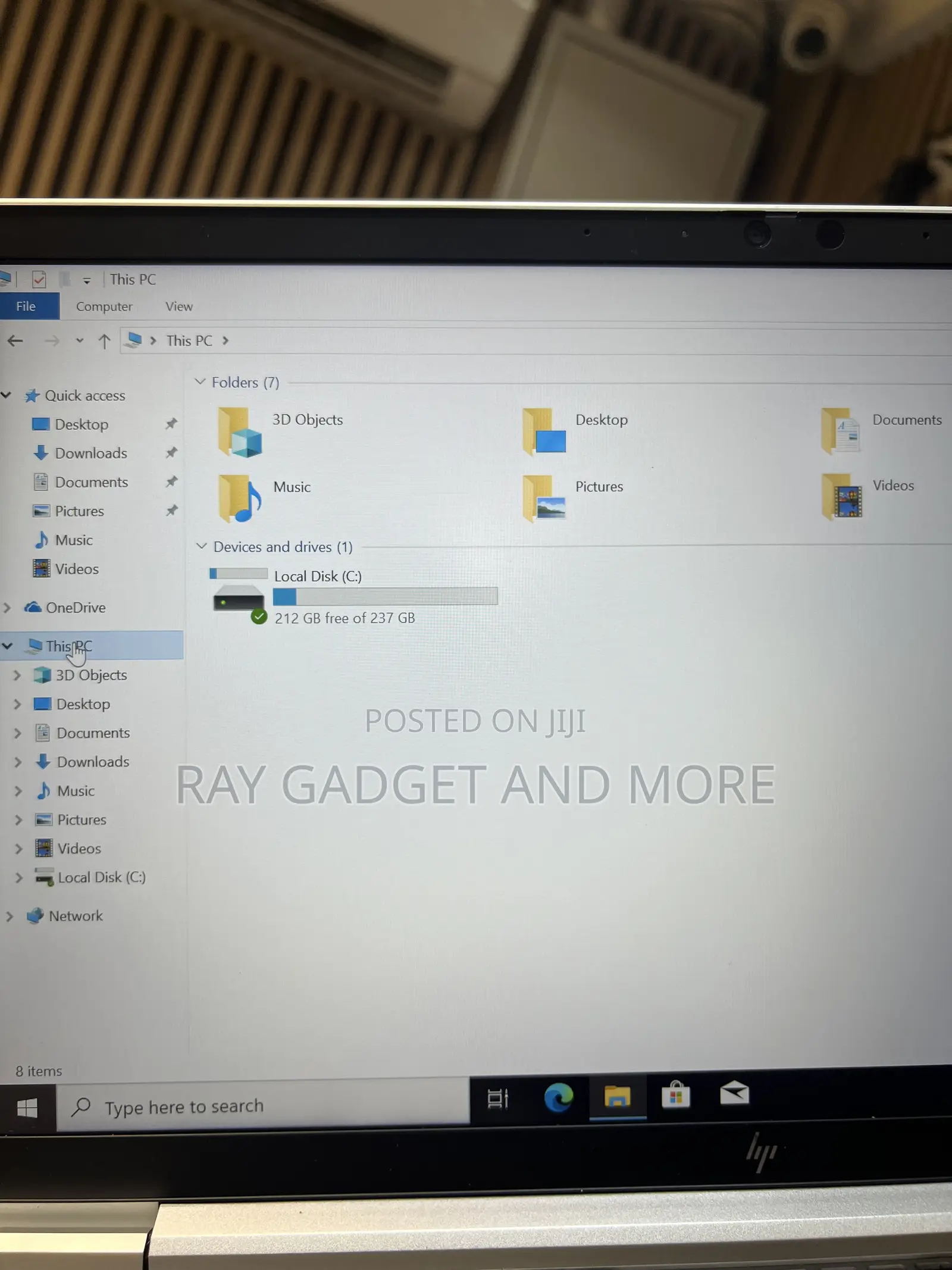
Task: Open the Computer ribbon tab
Action: tap(104, 306)
